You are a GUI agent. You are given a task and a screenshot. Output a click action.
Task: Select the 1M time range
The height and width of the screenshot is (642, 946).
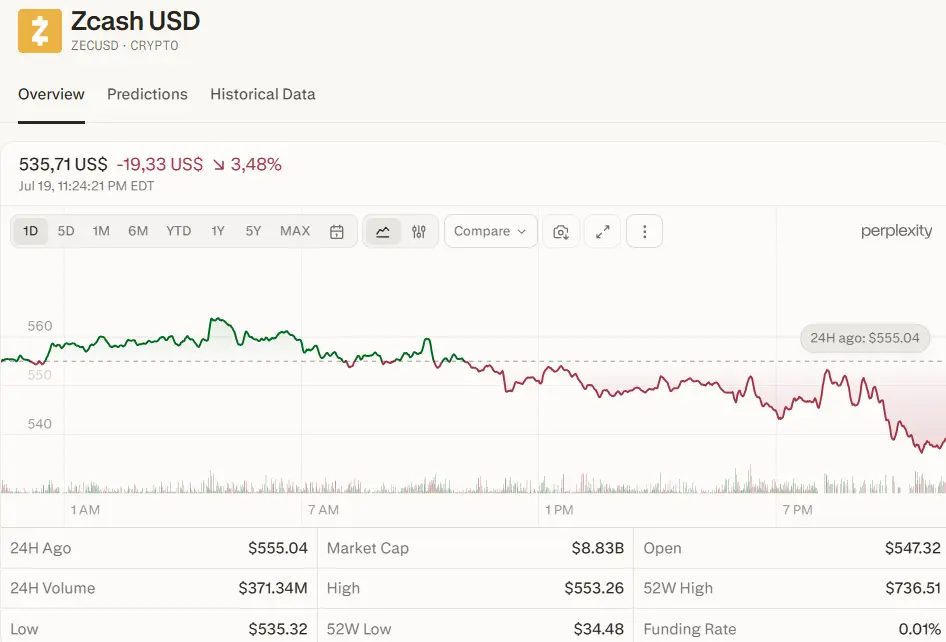(x=101, y=231)
